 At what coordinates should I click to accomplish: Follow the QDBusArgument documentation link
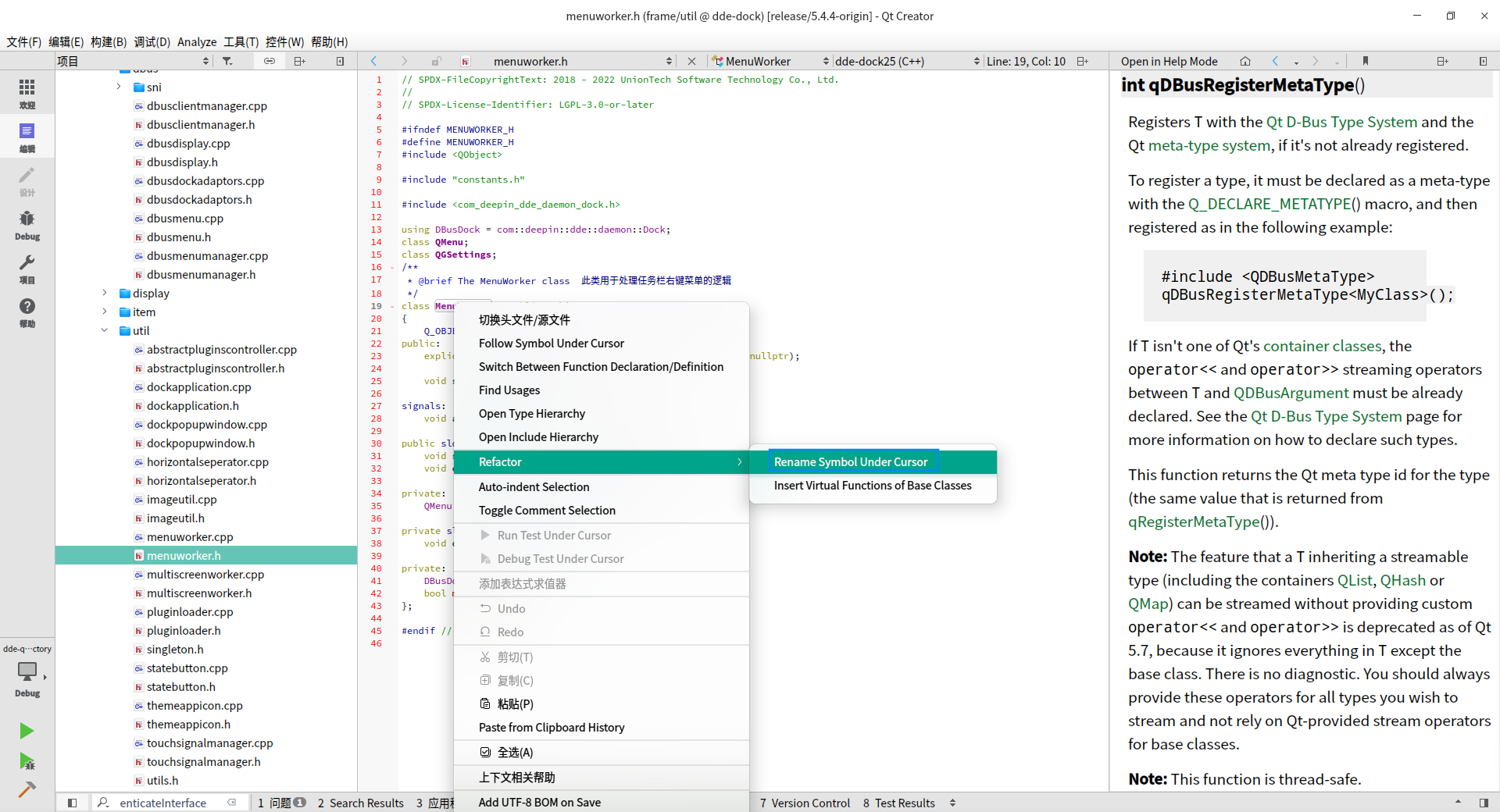(x=1291, y=393)
